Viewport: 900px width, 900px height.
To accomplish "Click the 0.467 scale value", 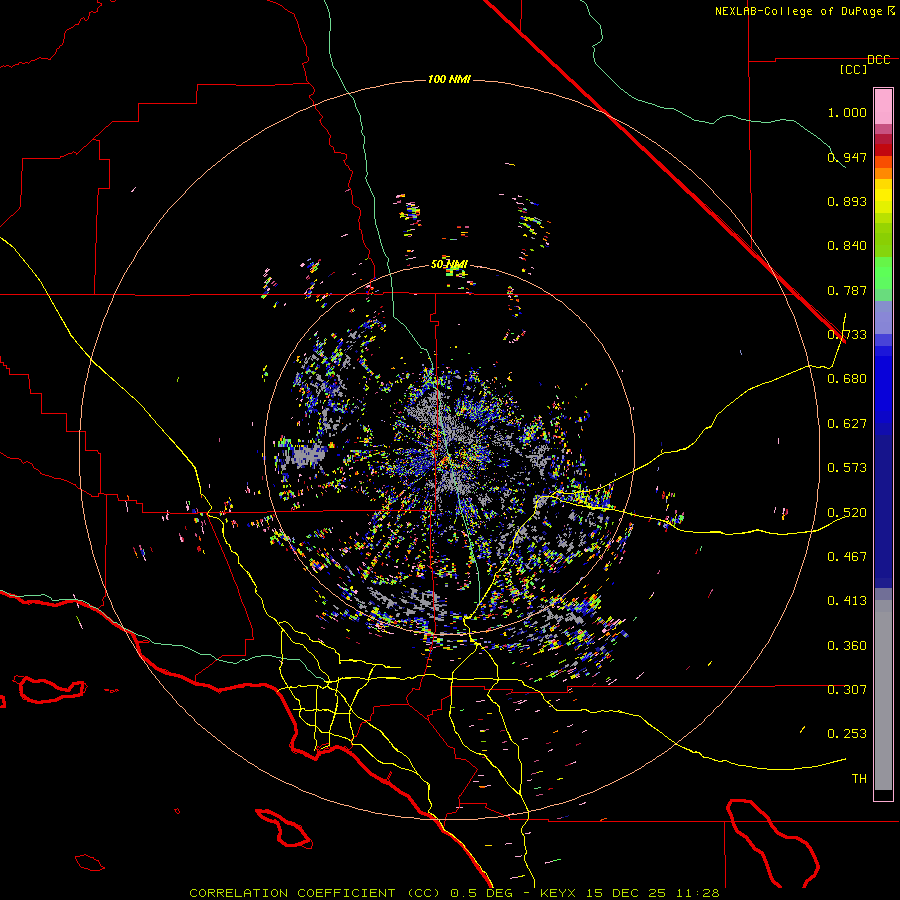I will (x=847, y=557).
